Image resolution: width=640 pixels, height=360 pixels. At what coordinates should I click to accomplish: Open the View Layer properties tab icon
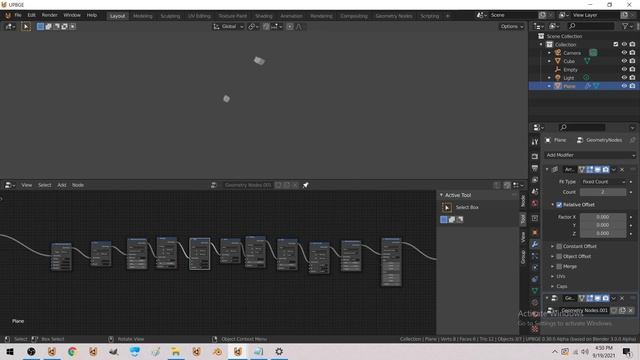pos(535,180)
